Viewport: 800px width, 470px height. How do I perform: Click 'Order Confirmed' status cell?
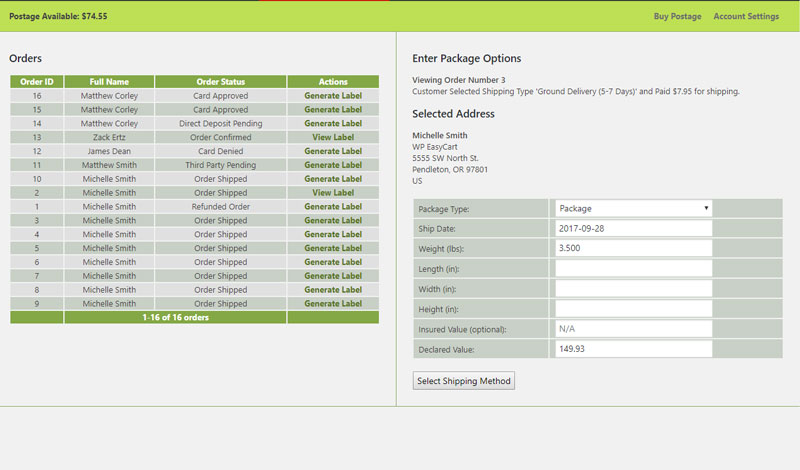pos(221,137)
